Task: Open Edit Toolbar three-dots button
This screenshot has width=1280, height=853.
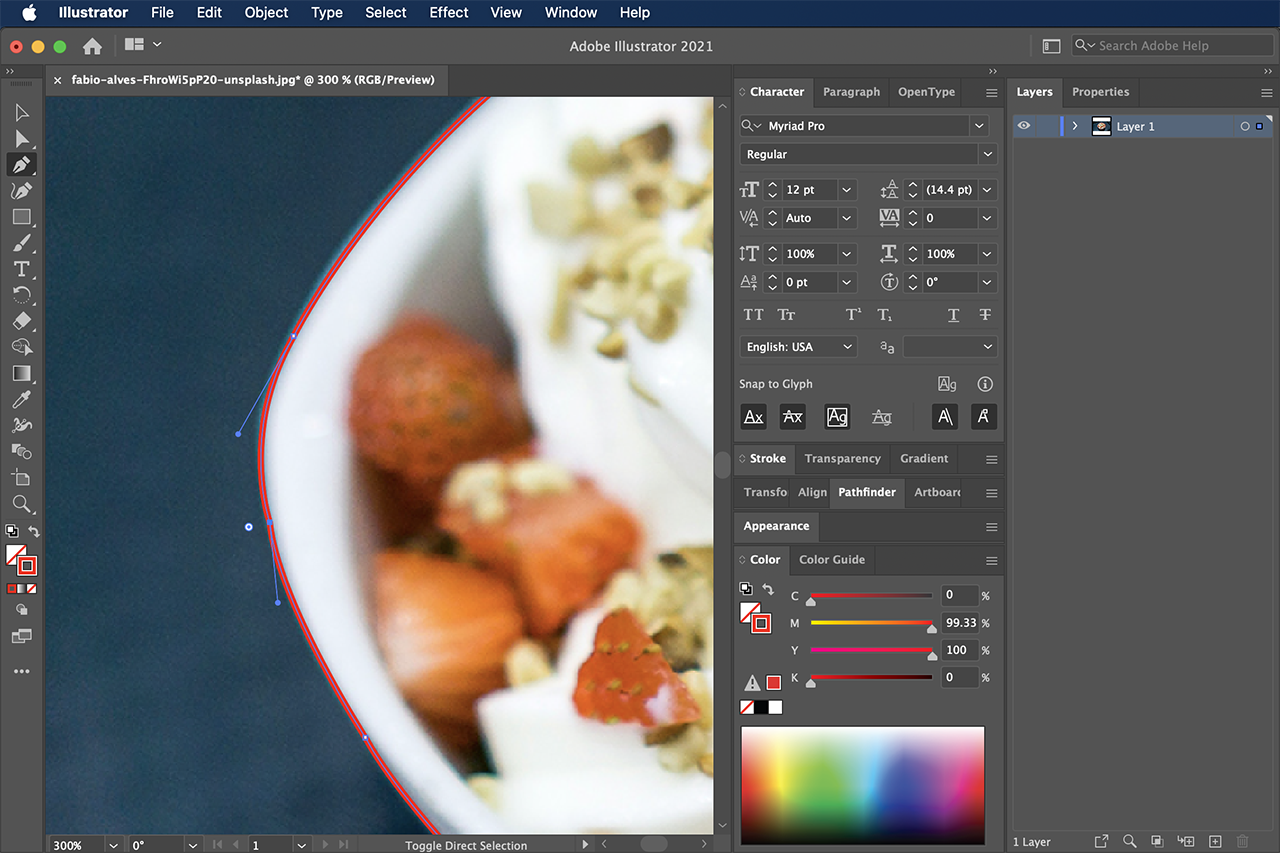Action: 22,671
